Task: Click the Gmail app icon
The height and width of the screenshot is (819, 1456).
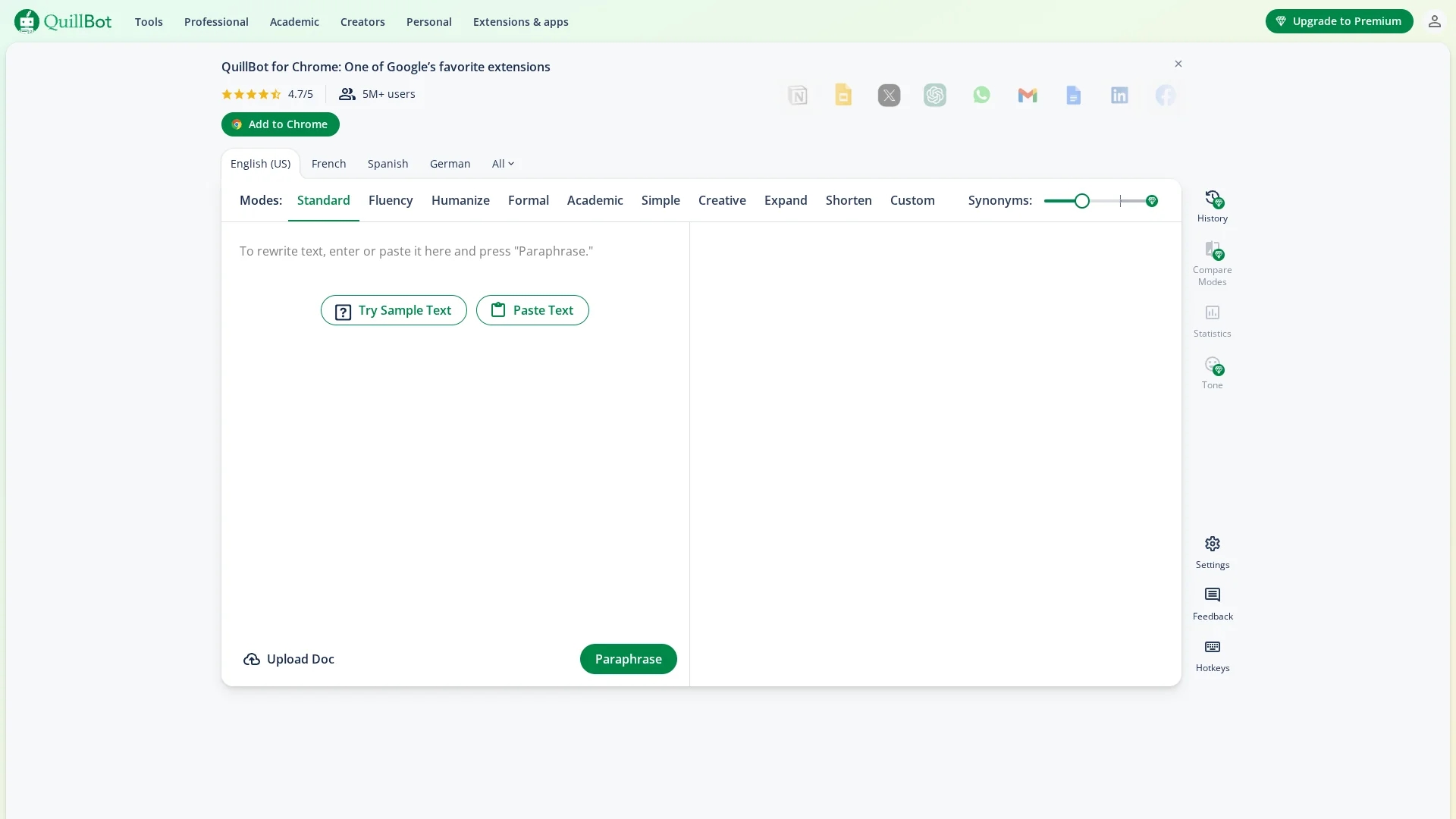Action: point(1028,96)
